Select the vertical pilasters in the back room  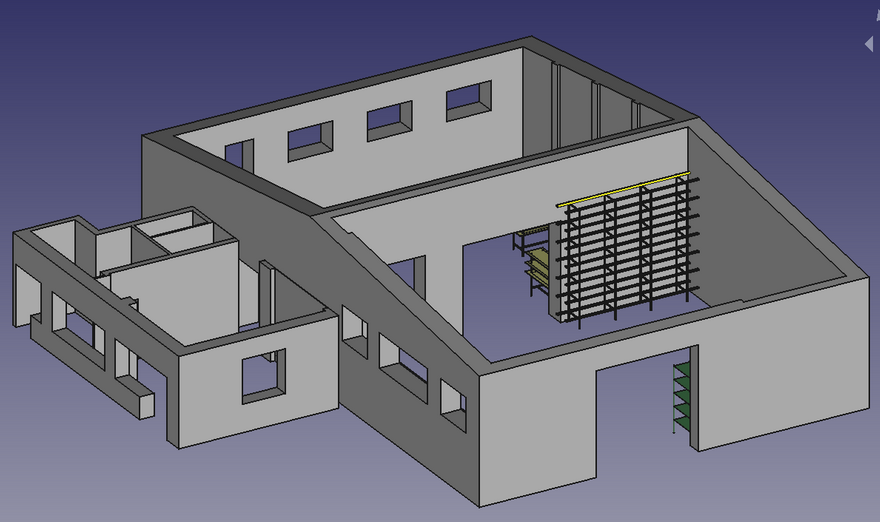pos(595,109)
